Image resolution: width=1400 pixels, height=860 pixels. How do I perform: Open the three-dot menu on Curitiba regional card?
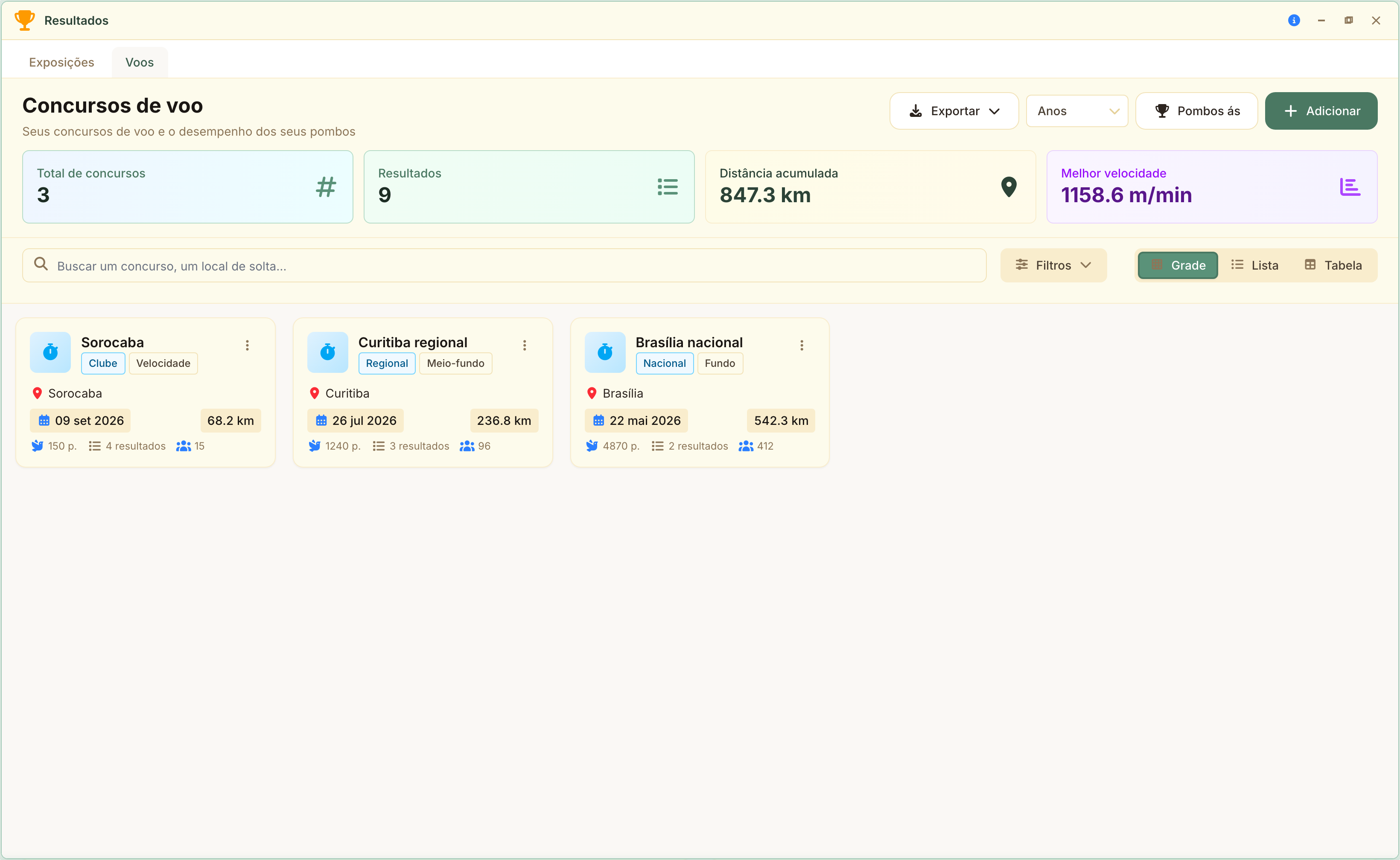[x=524, y=345]
